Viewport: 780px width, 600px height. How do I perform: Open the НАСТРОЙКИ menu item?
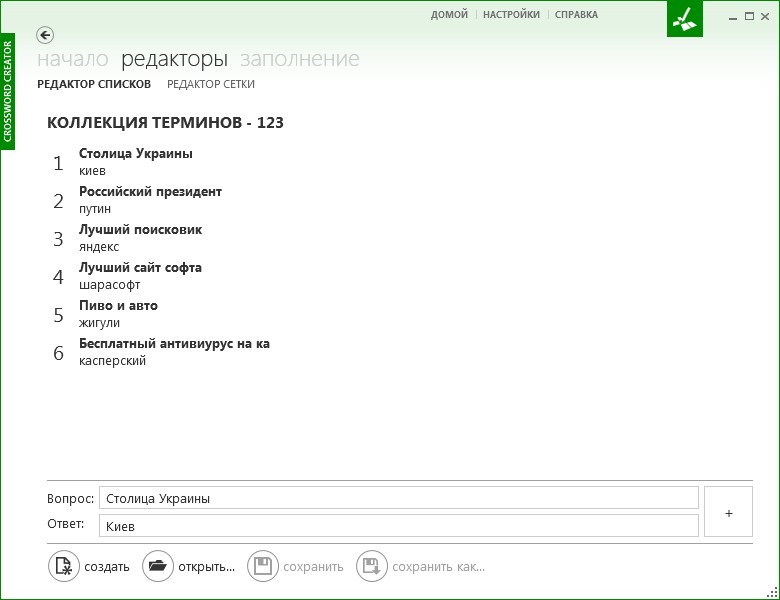coord(511,15)
